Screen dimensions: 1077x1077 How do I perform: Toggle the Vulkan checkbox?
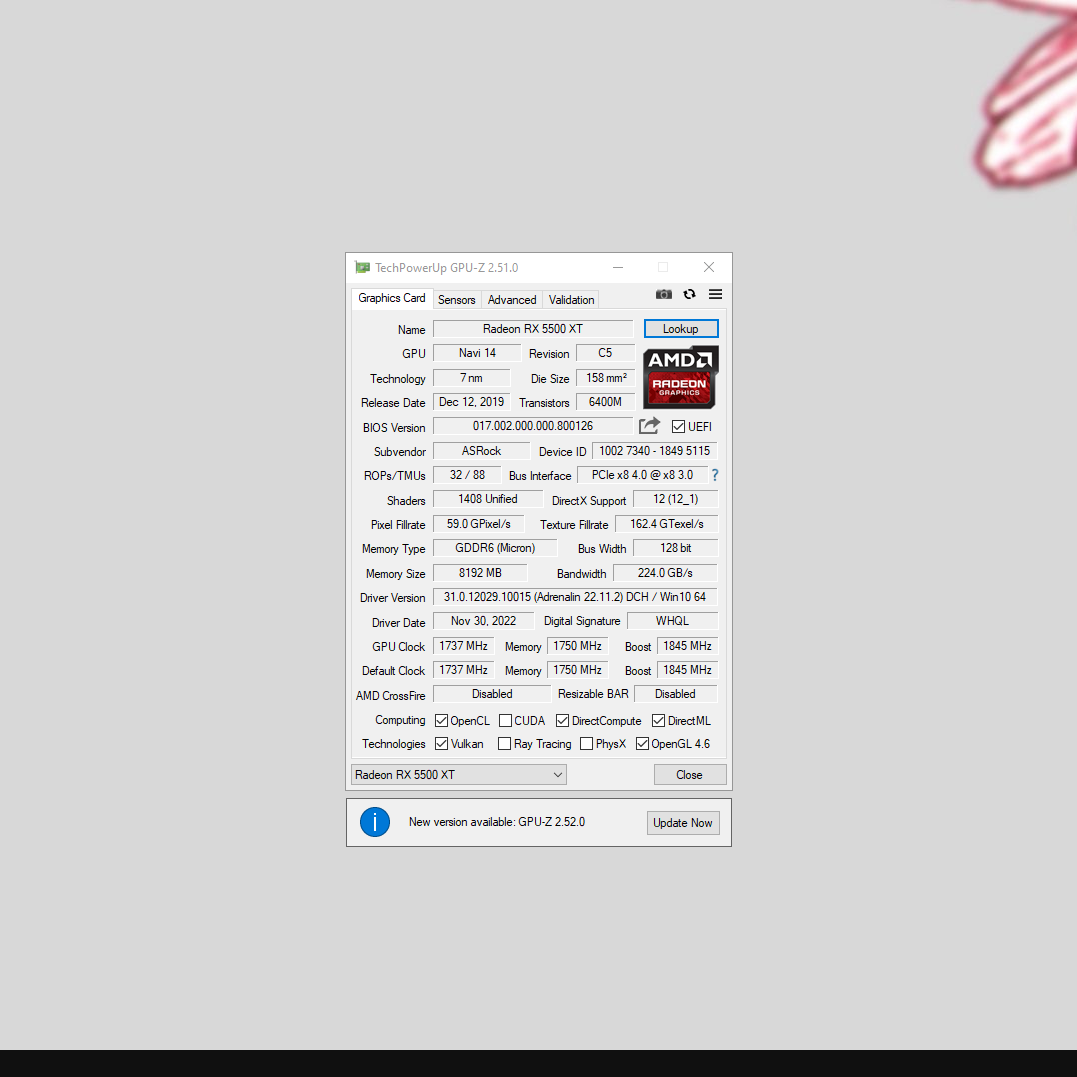(442, 744)
